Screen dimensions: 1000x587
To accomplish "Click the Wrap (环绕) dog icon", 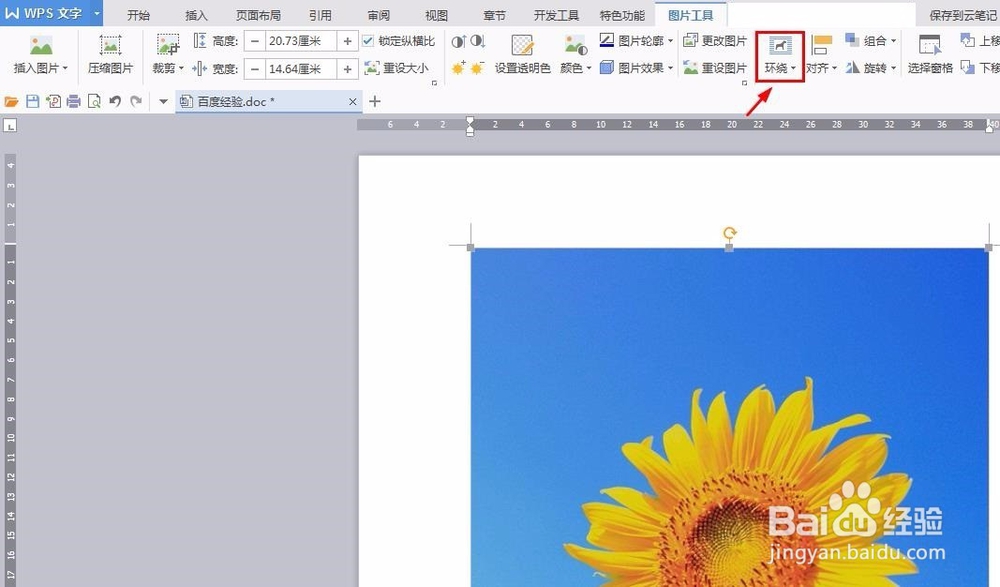I will click(780, 46).
